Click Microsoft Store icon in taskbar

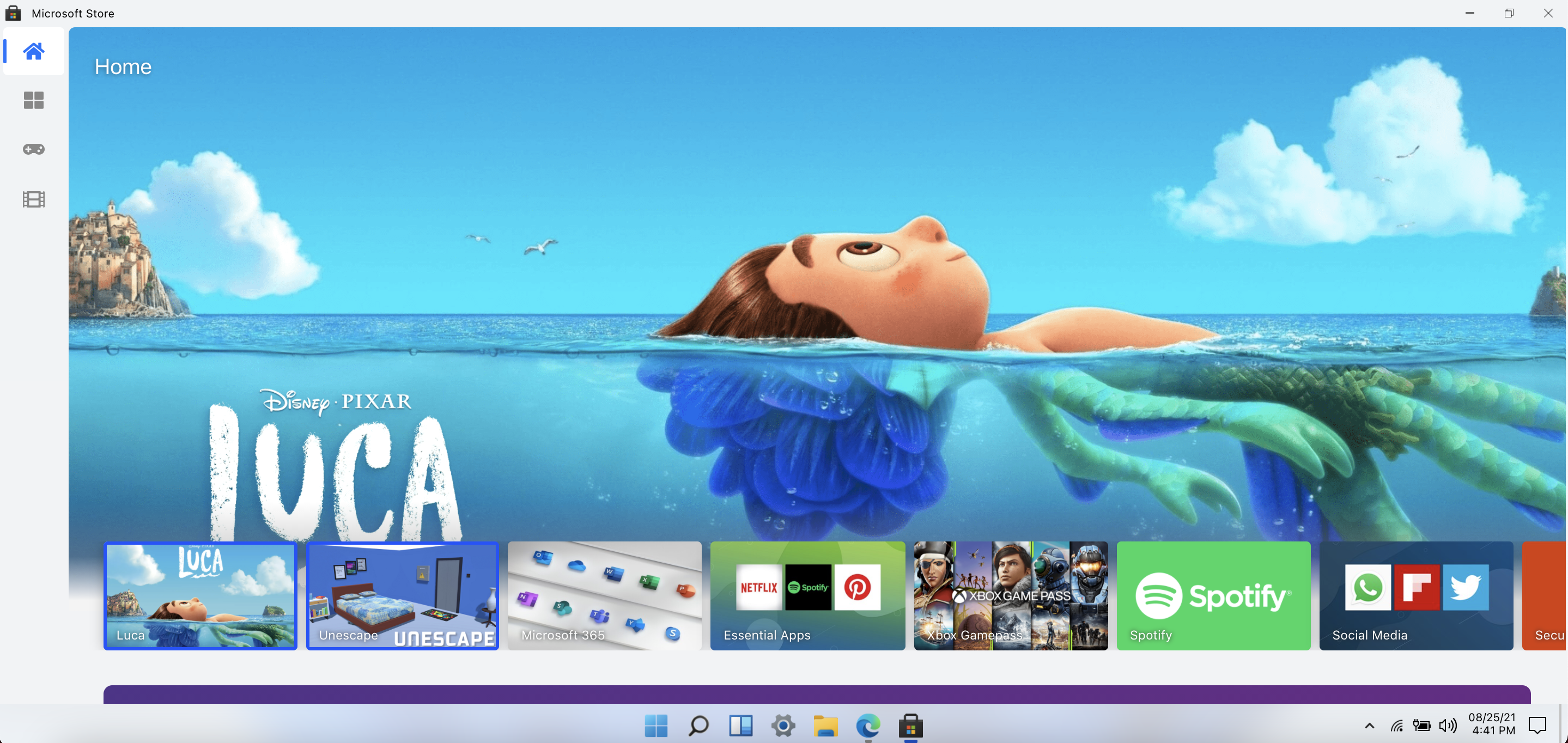point(910,726)
